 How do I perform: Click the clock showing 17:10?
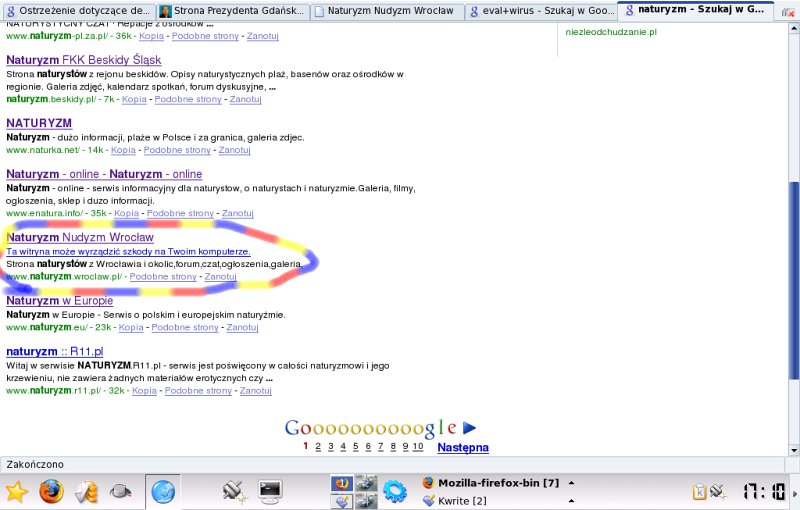pyautogui.click(x=763, y=491)
